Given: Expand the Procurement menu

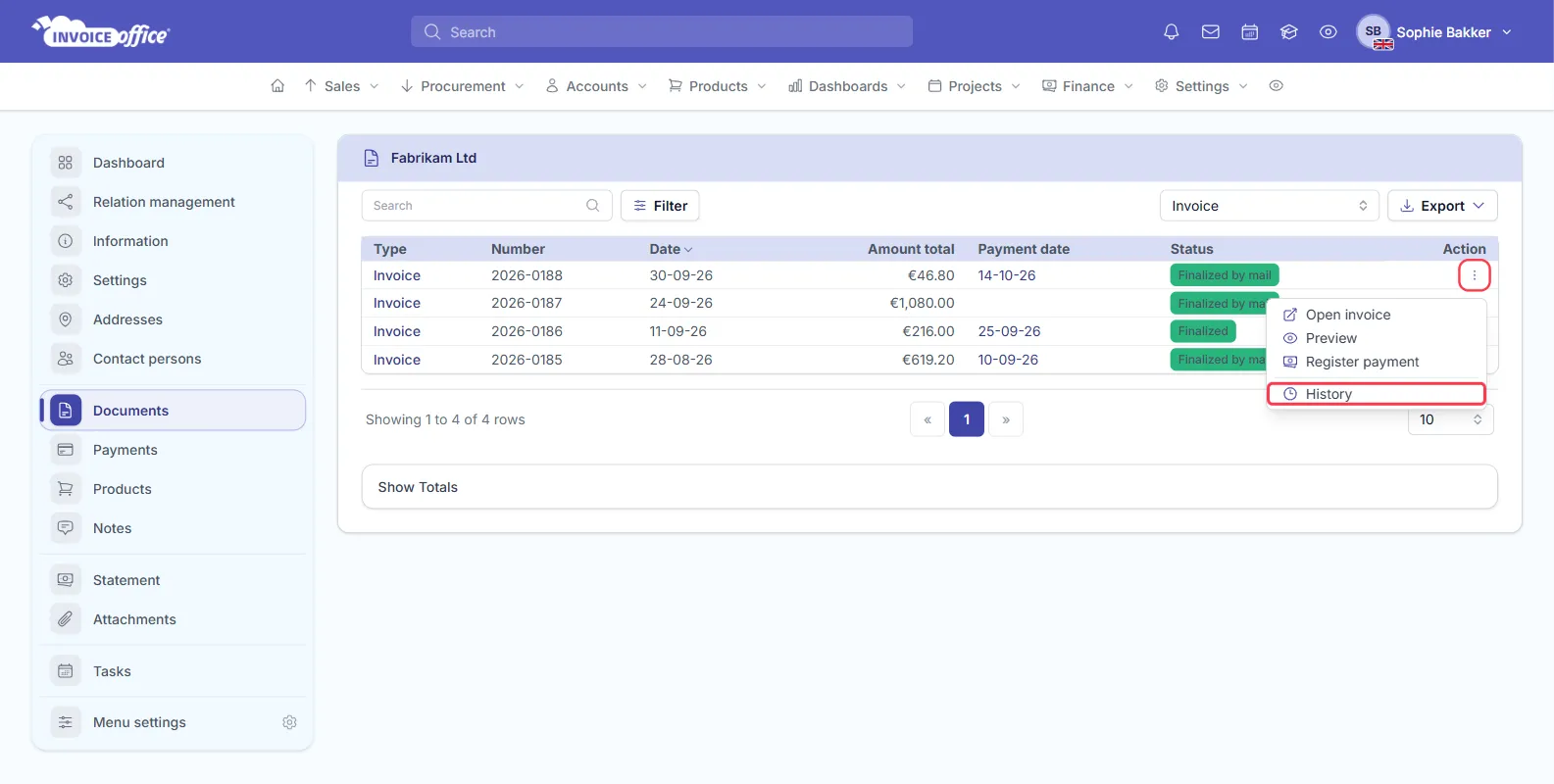Looking at the screenshot, I should pos(462,86).
